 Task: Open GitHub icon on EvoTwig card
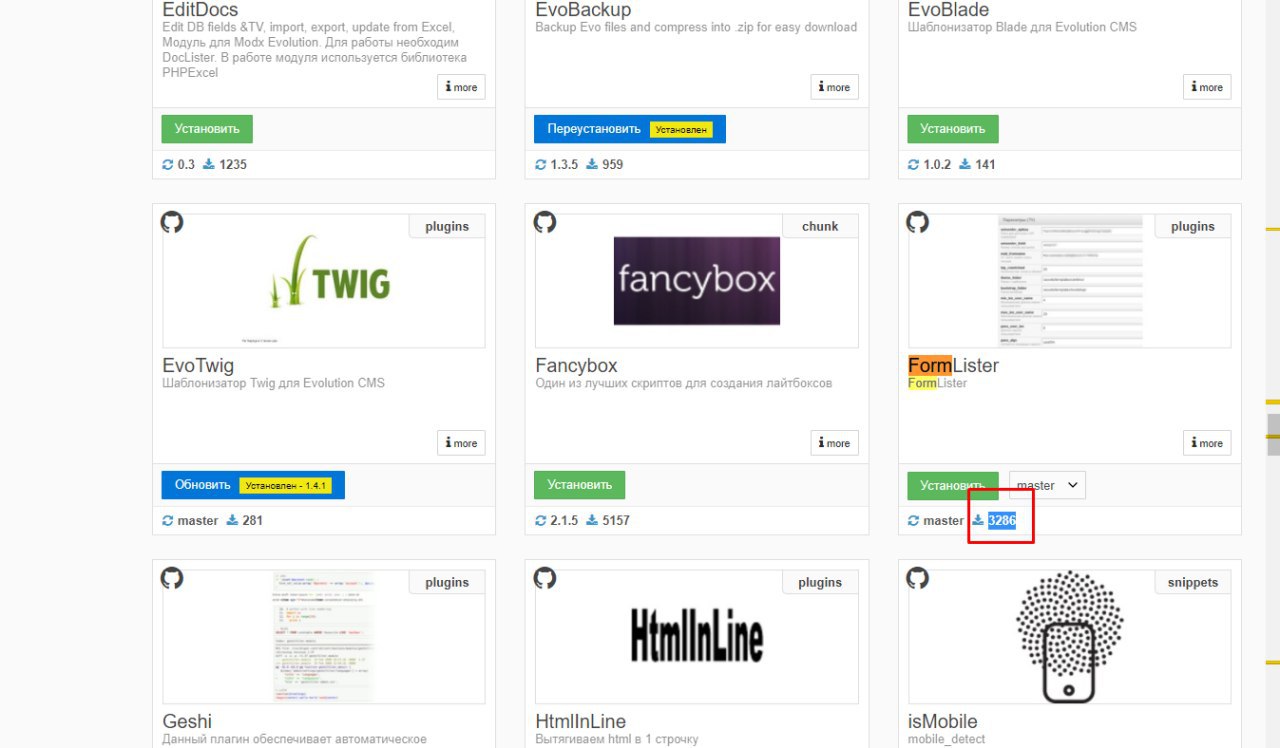(x=172, y=222)
